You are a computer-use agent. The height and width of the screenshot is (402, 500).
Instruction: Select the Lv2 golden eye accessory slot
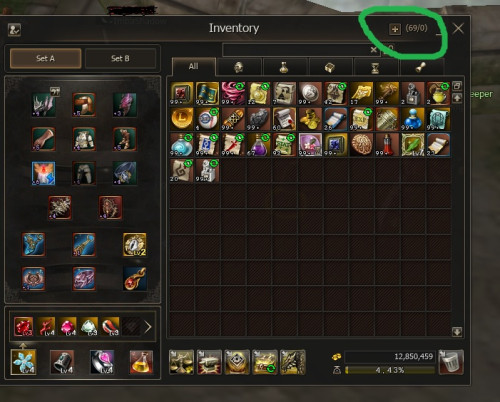point(135,245)
